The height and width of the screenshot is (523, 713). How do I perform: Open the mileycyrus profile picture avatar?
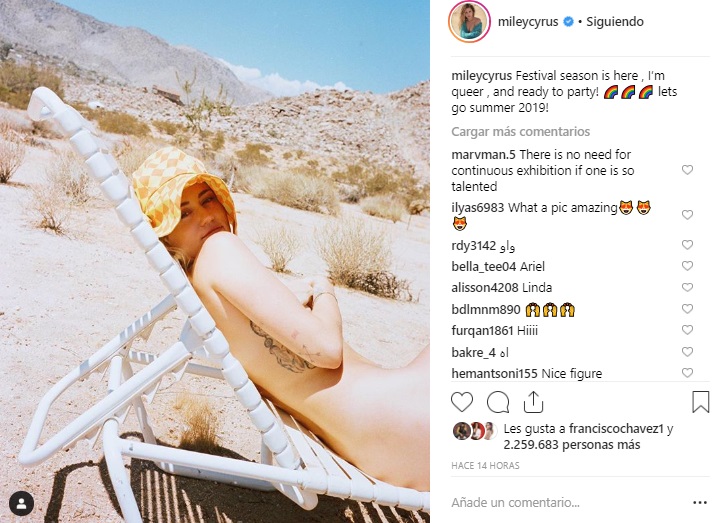click(469, 22)
